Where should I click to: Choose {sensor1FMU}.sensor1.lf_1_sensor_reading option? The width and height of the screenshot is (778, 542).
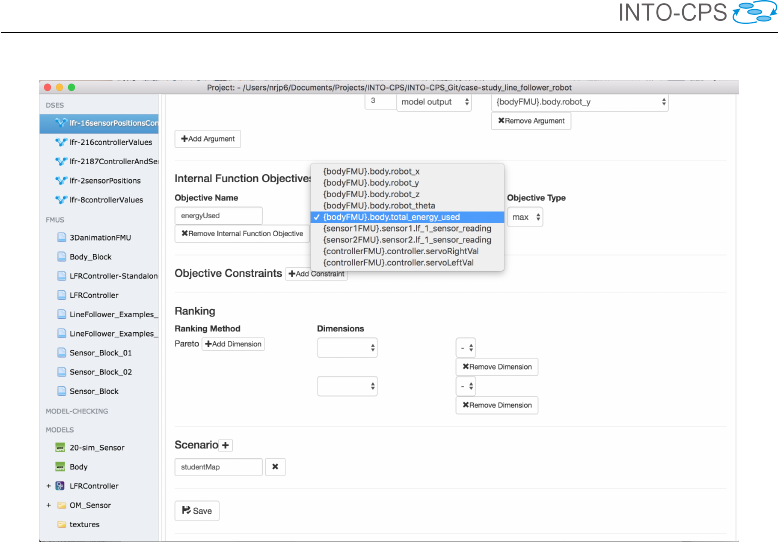406,228
